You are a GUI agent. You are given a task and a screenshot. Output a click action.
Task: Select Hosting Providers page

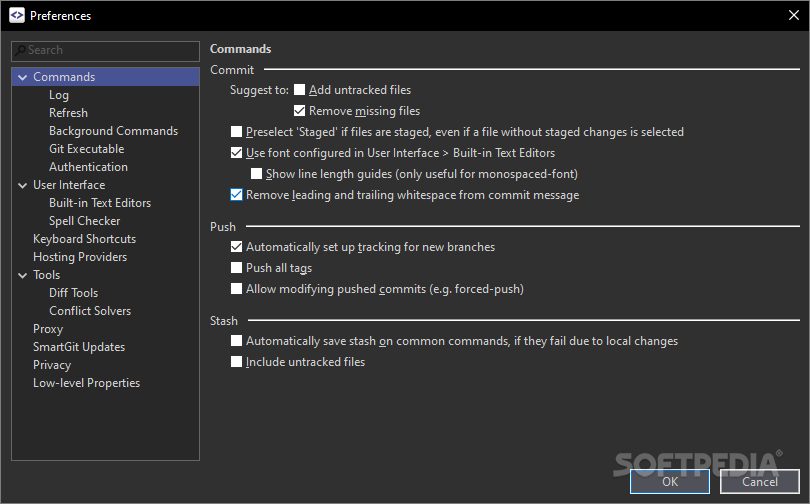click(x=80, y=257)
